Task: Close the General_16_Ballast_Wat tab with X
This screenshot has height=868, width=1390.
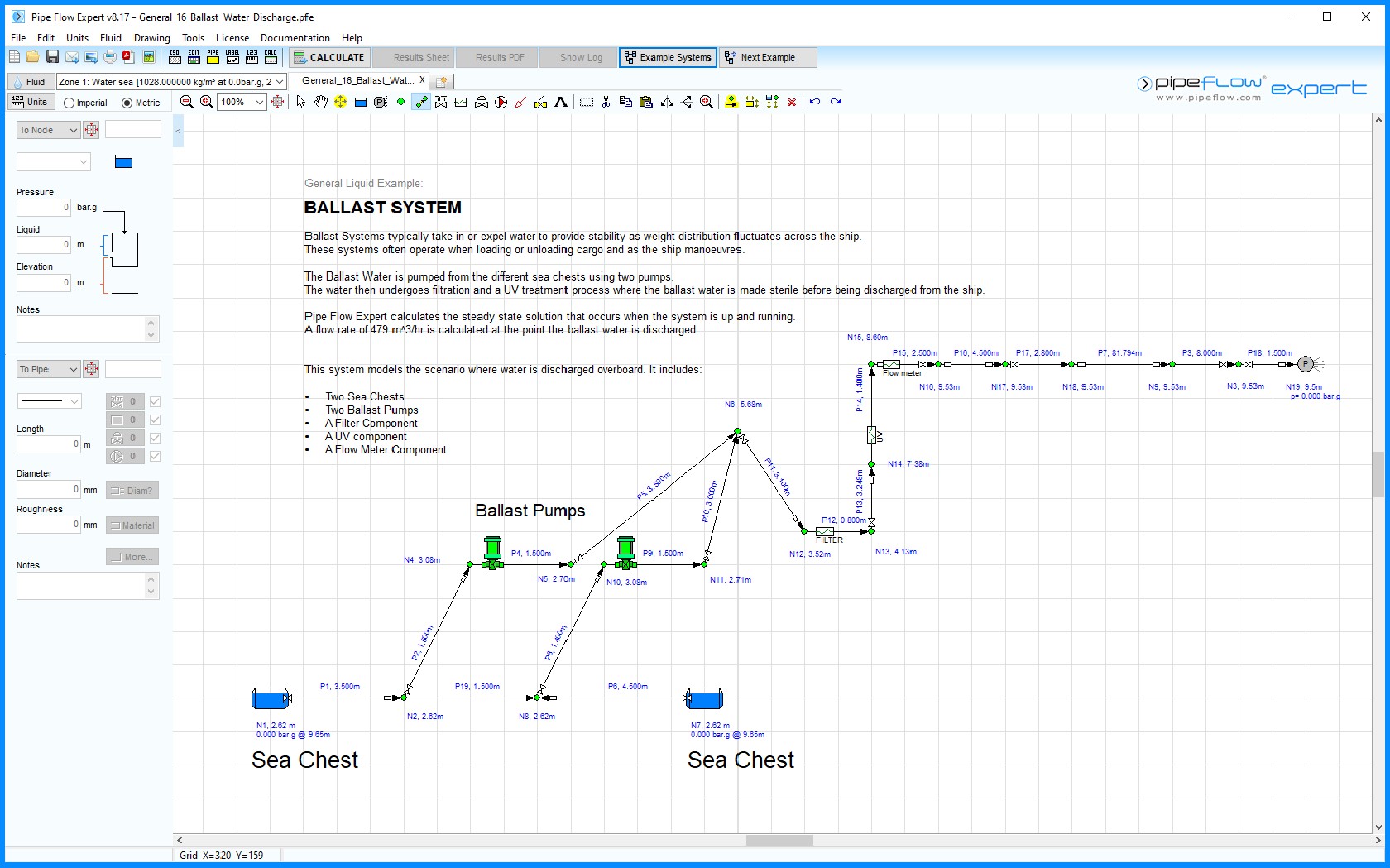Action: [x=422, y=80]
